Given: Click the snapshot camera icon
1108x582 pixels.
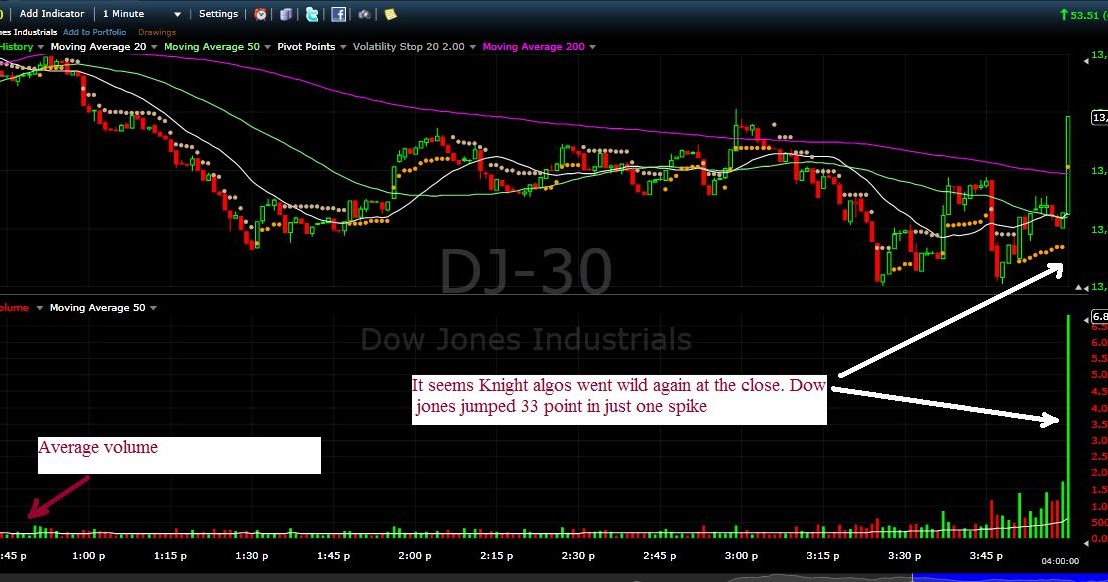Looking at the screenshot, I should tap(364, 14).
